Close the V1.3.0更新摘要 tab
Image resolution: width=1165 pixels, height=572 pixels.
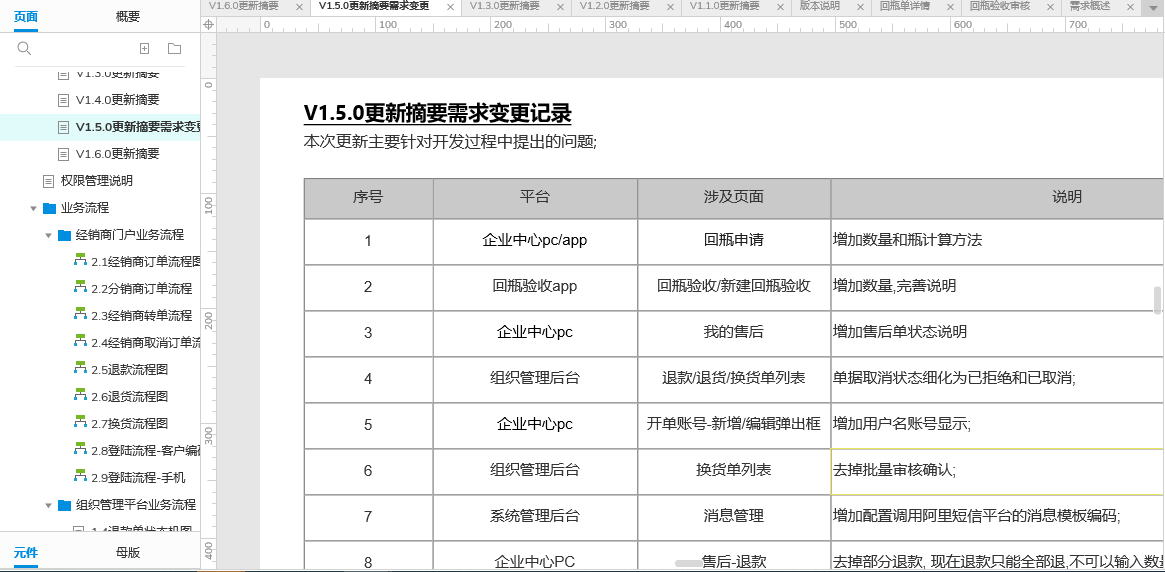click(x=560, y=7)
